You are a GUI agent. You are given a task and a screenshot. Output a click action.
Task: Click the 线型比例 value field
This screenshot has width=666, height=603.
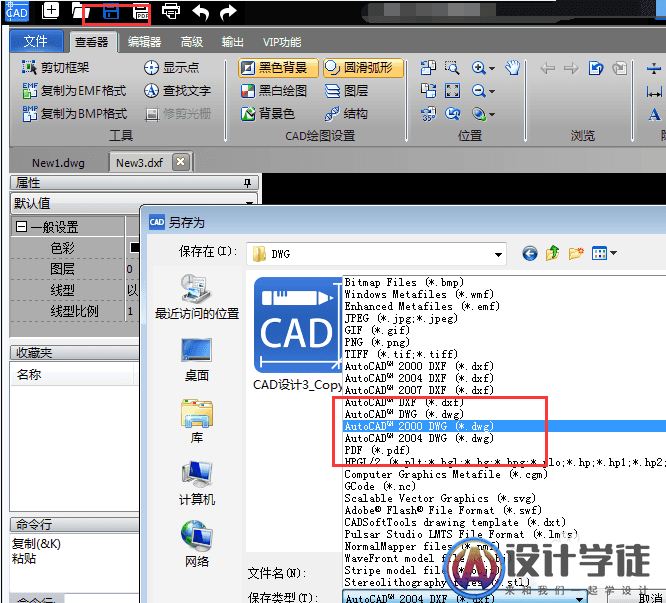pyautogui.click(x=133, y=311)
